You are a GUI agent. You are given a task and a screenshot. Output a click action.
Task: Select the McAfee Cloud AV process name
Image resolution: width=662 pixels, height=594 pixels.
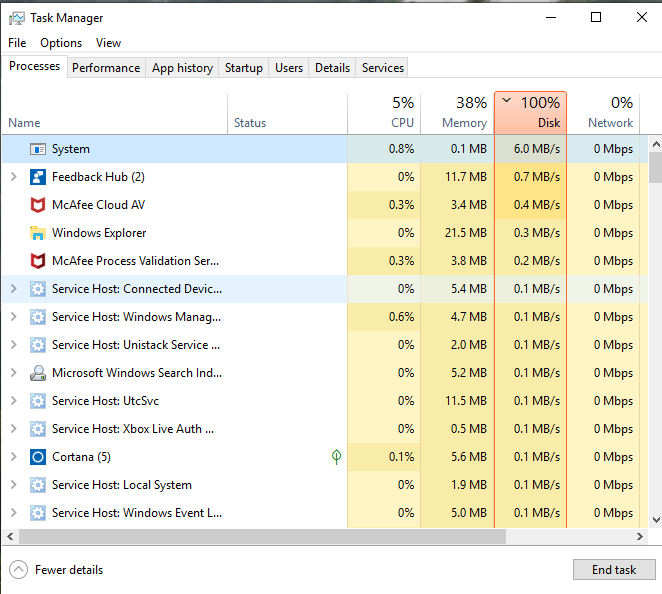pos(98,205)
